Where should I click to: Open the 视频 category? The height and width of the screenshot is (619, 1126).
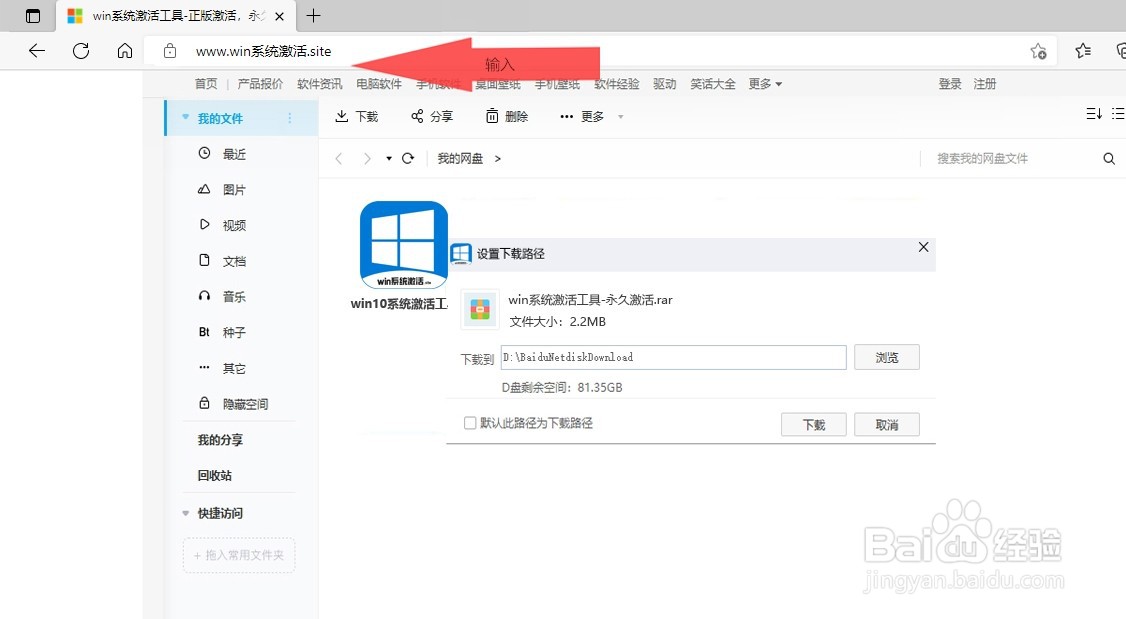234,225
